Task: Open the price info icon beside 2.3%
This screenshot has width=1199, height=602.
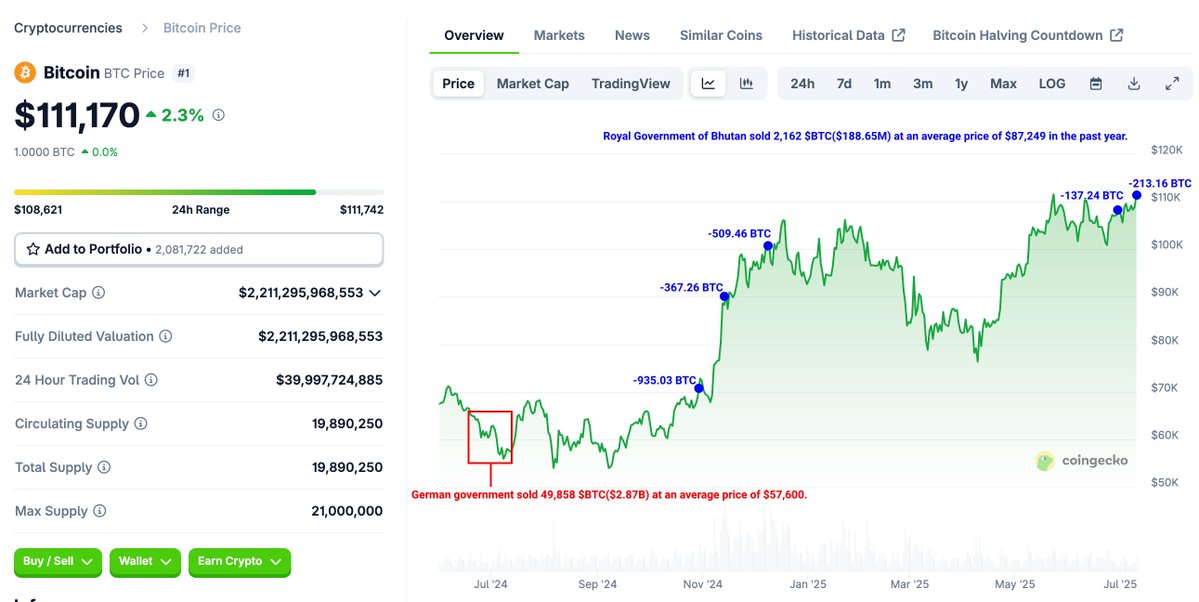Action: [x=219, y=116]
